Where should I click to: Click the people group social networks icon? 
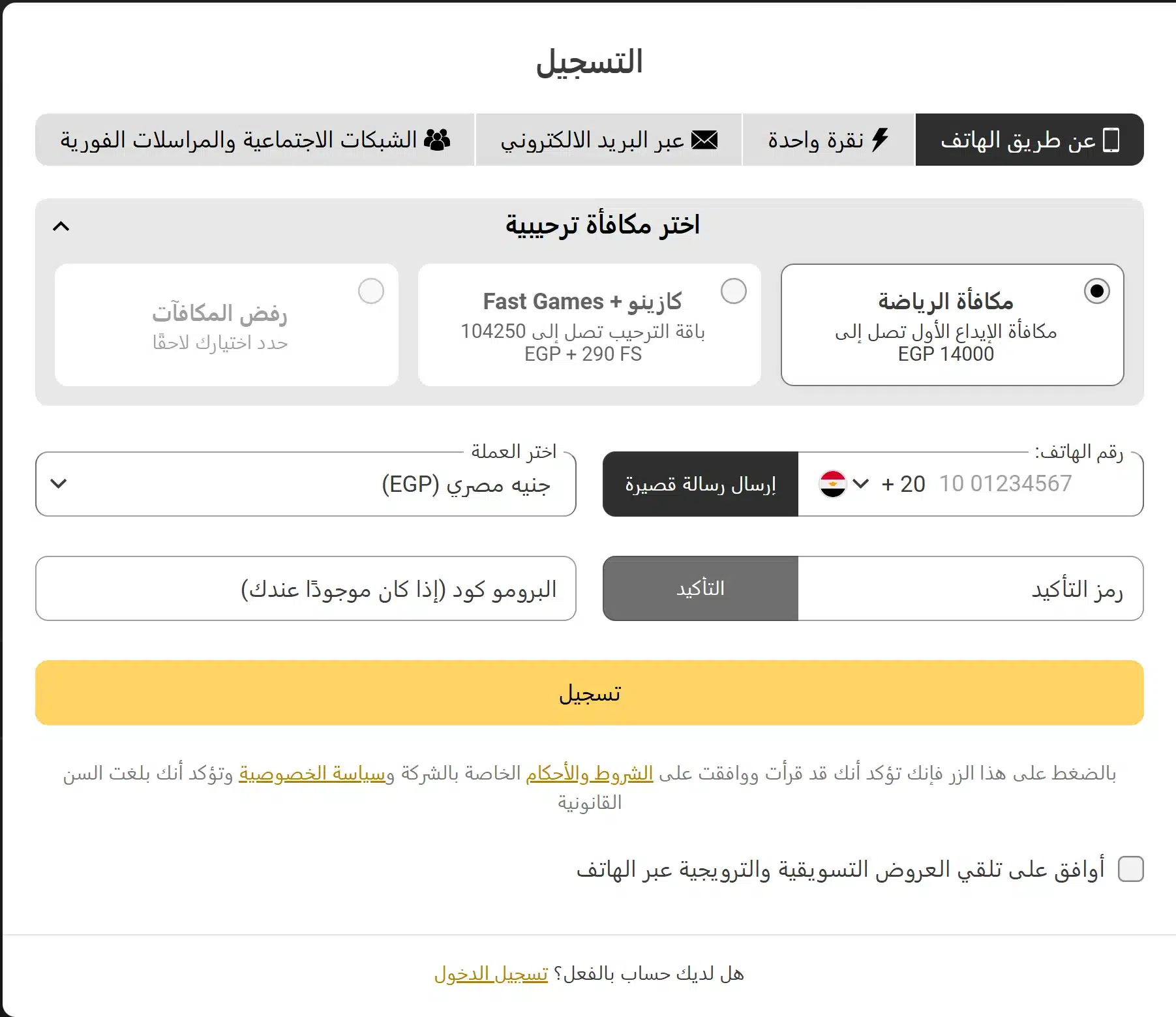(436, 140)
